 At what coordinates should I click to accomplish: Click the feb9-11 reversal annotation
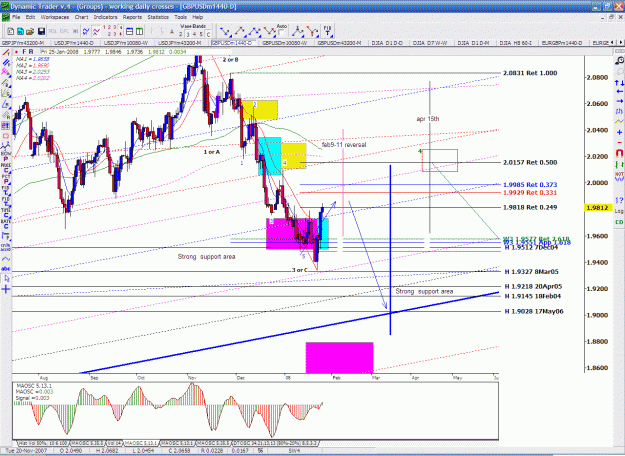pos(344,145)
